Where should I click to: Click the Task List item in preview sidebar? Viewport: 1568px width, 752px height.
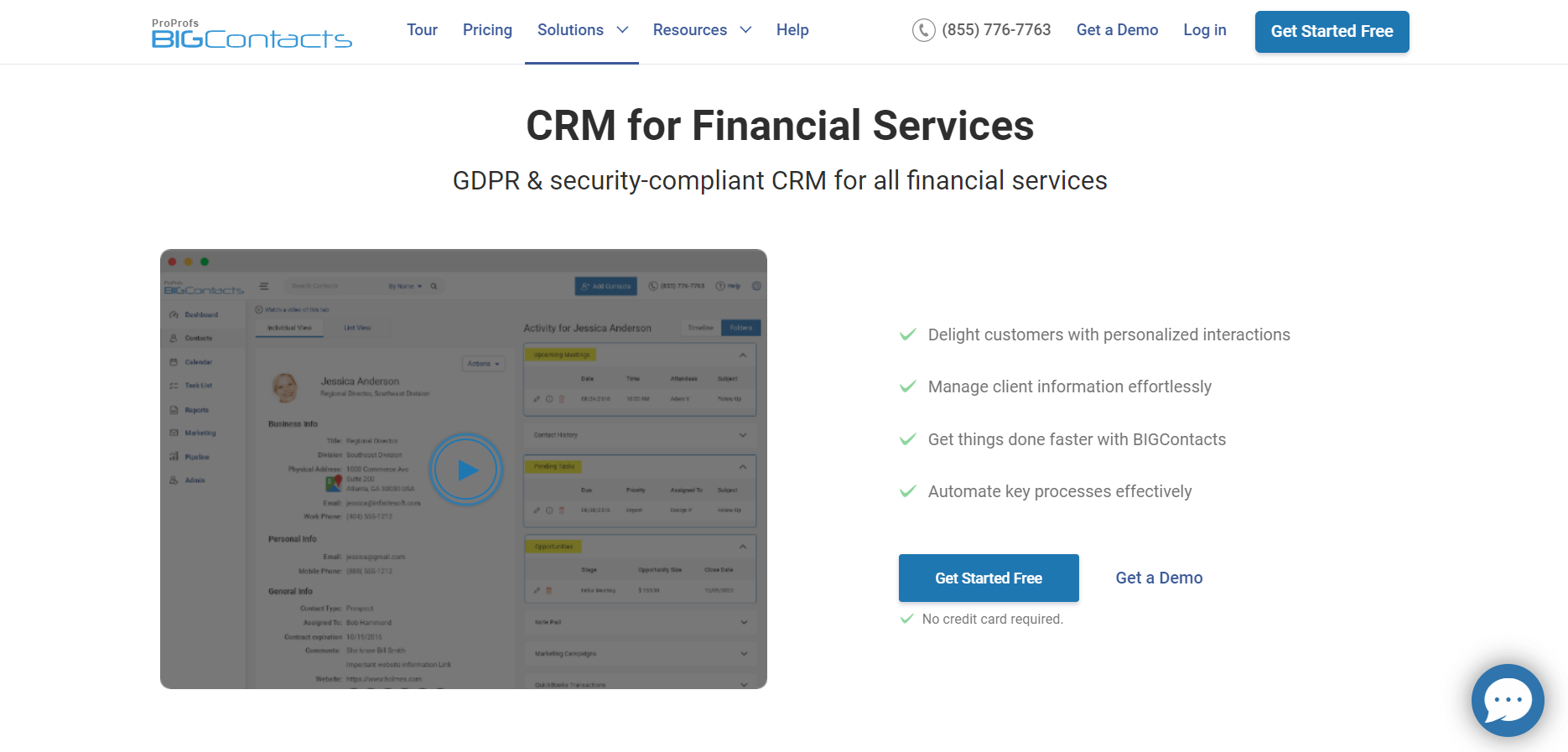191,386
